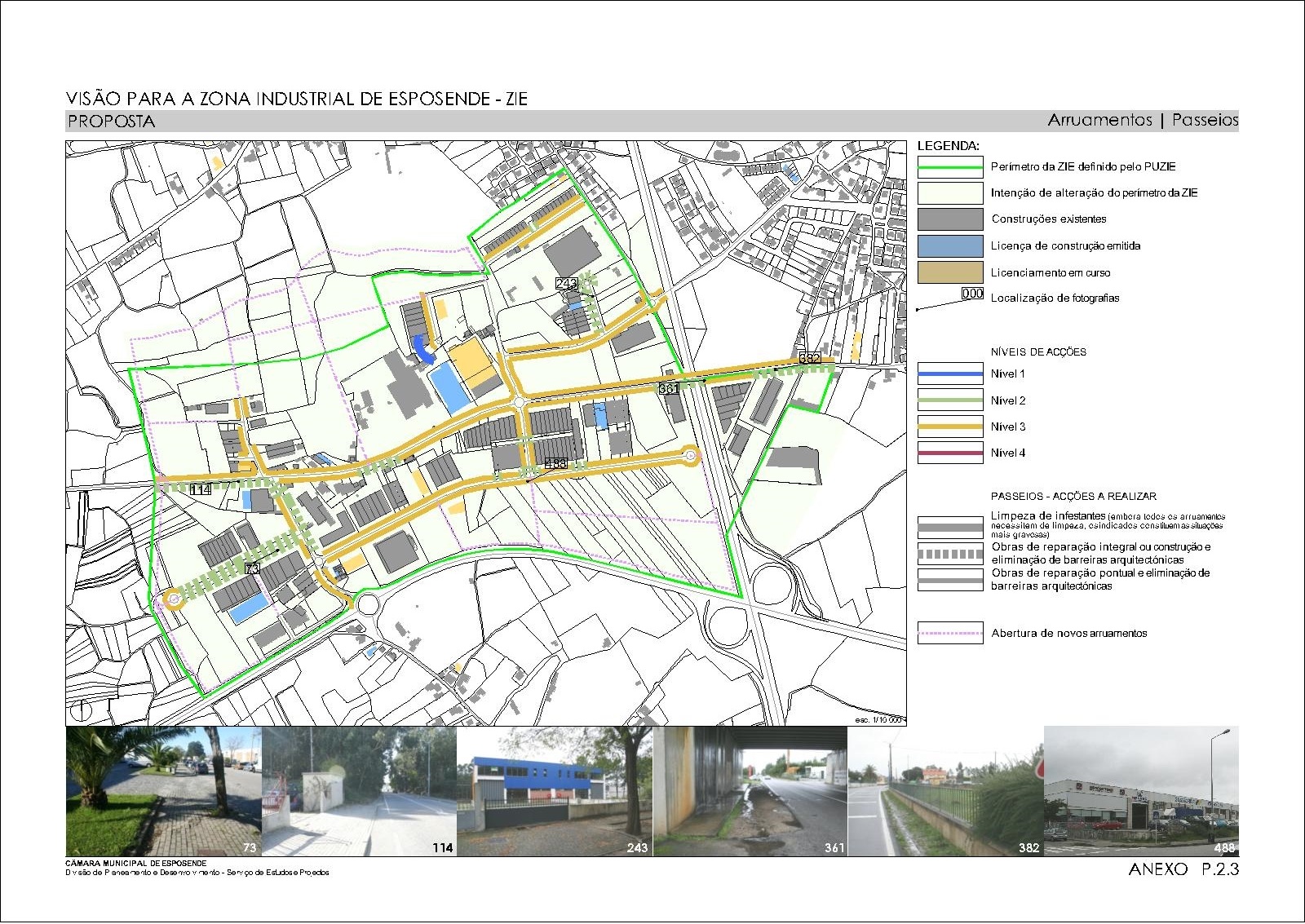Open the photo thumbnail numbered 243
Viewport: 1305px width, 924px height.
pyautogui.click(x=555, y=791)
